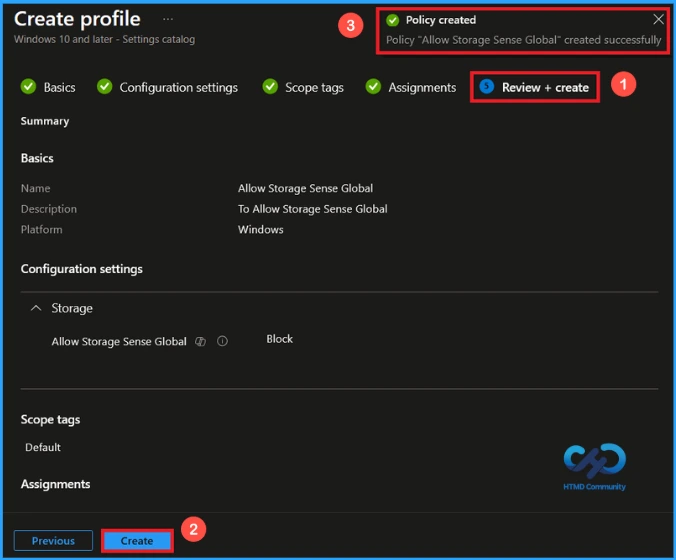The height and width of the screenshot is (560, 676).
Task: Click the Scope tags section heading
Action: 50,419
